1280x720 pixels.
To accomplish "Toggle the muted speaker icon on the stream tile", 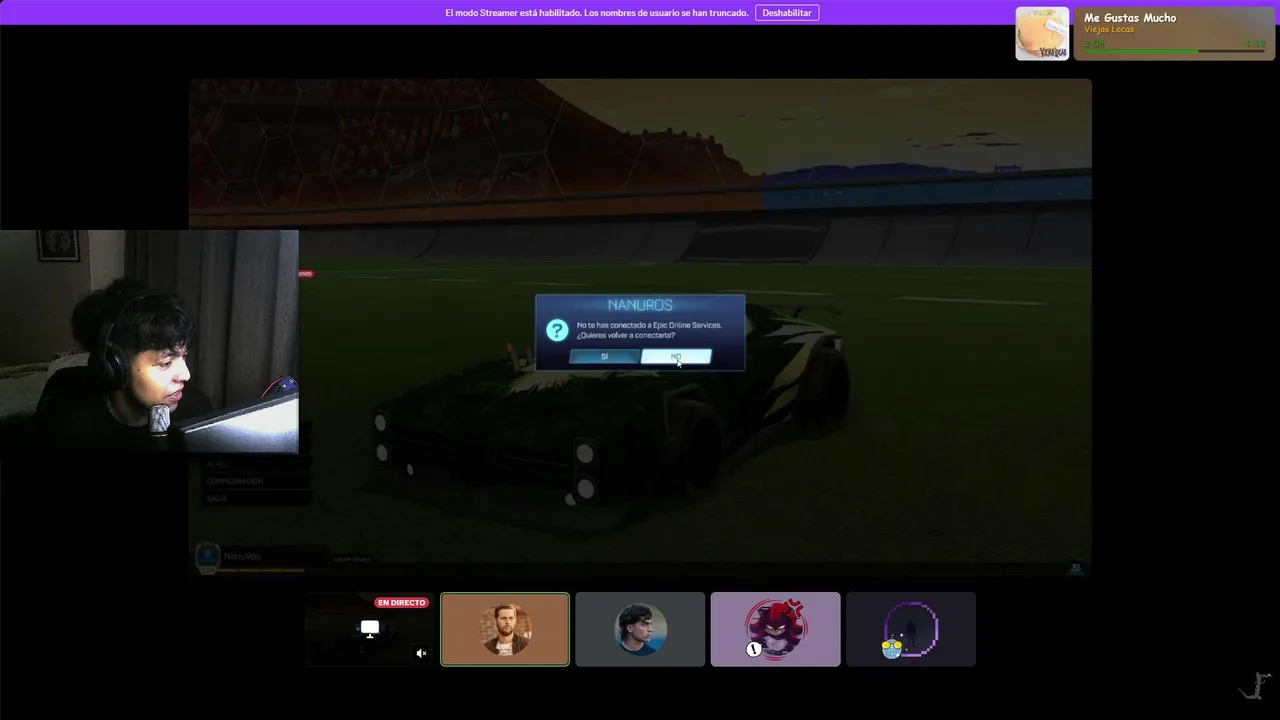I will pos(421,653).
